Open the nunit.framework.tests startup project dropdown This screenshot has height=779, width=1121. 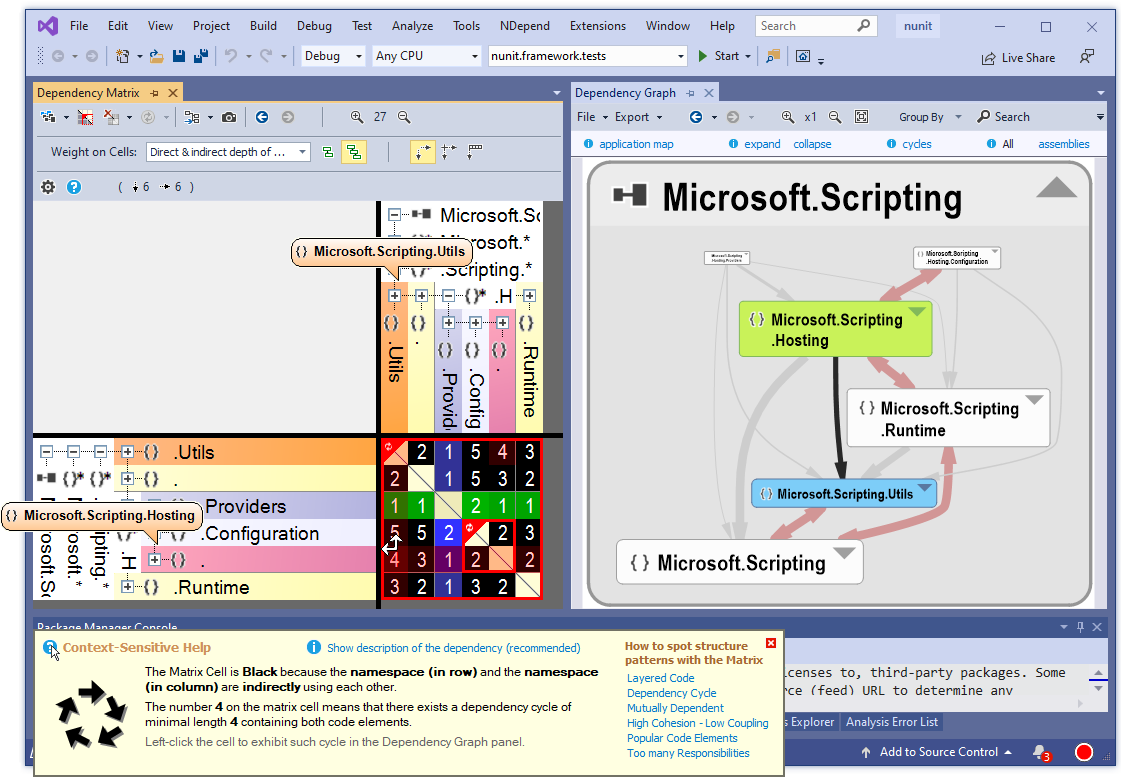click(x=588, y=56)
